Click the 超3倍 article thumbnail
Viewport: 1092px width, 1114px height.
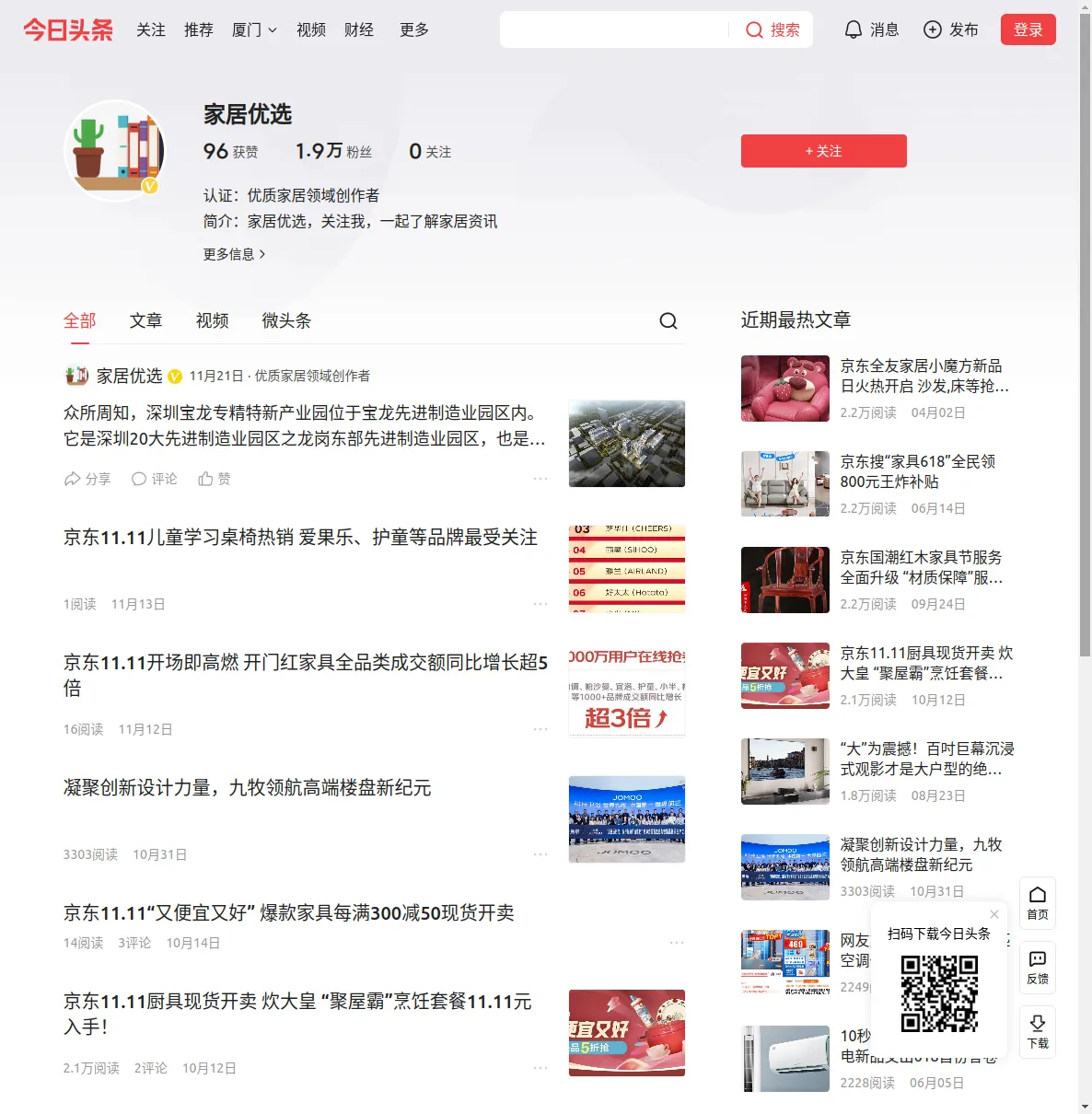[x=627, y=694]
